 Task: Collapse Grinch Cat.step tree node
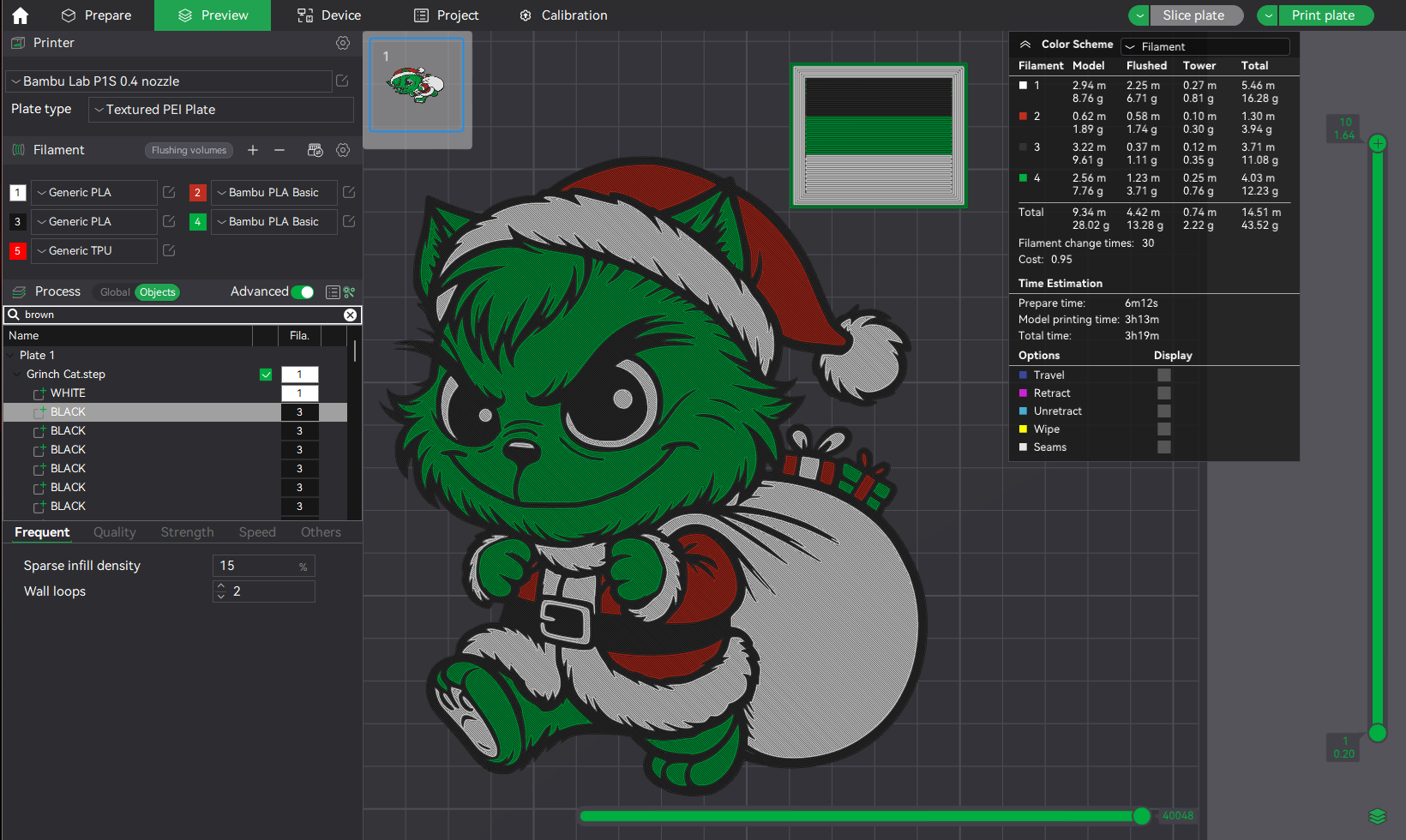pyautogui.click(x=17, y=375)
